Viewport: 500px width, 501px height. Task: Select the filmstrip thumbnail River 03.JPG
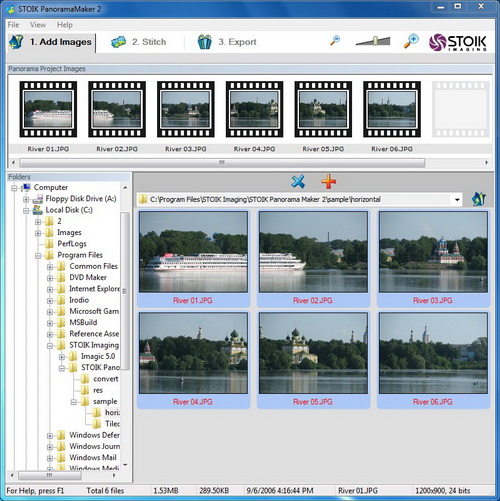pyautogui.click(x=186, y=109)
